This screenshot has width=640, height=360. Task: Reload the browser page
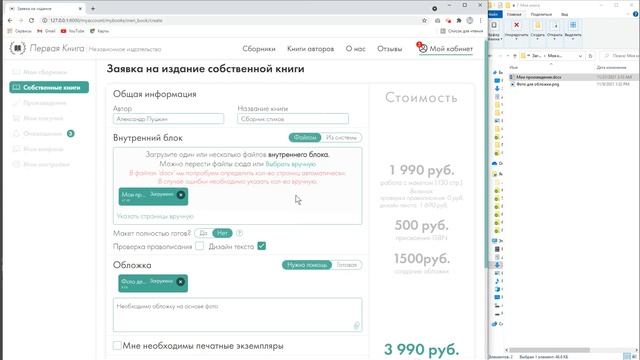point(31,20)
